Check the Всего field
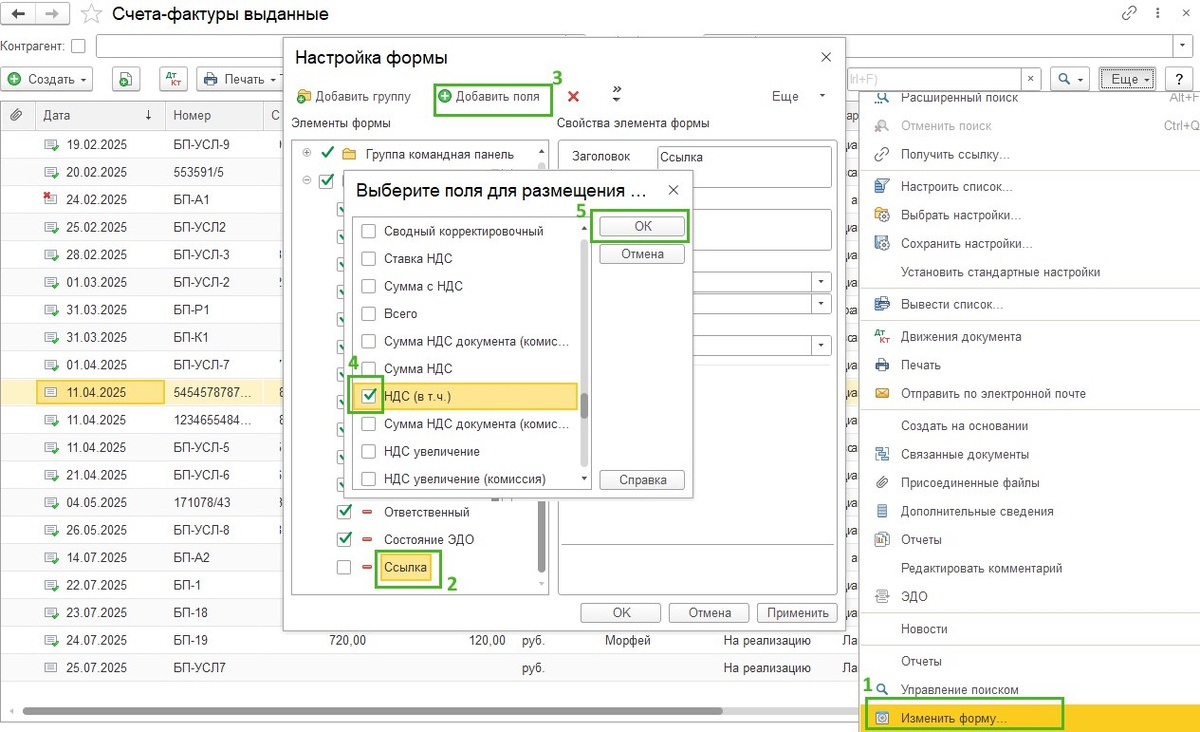Screen dimensions: 1200x732 point(368,314)
